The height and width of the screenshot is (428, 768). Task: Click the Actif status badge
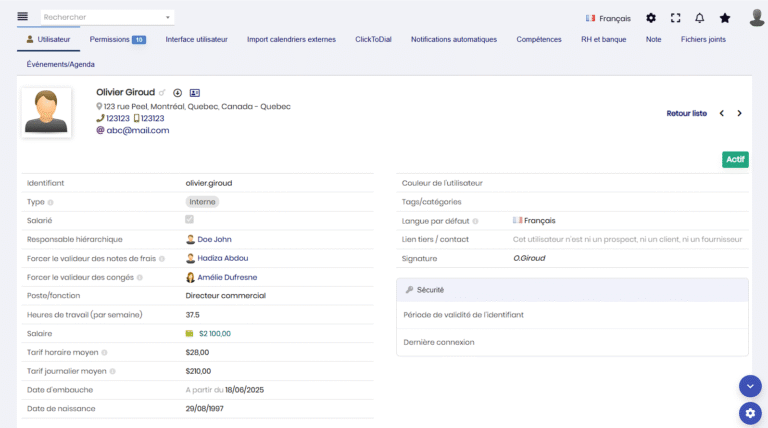click(735, 159)
